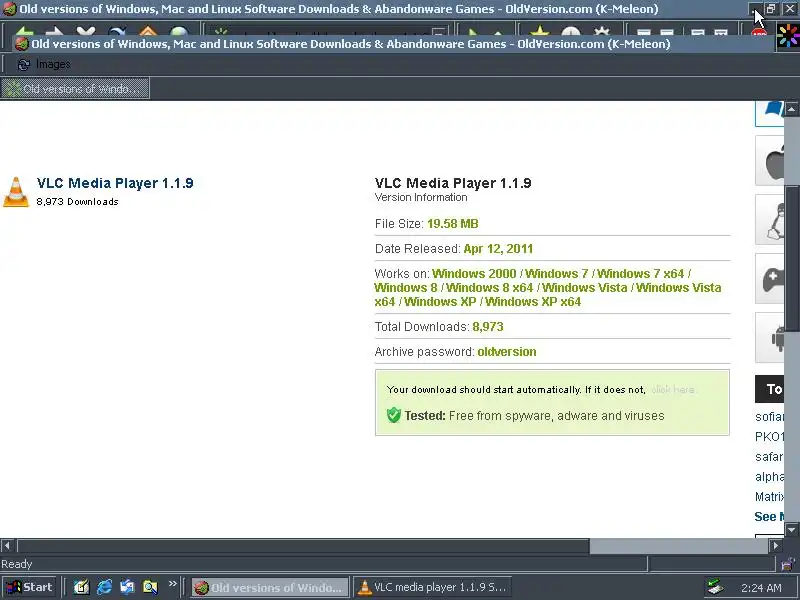Image resolution: width=800 pixels, height=600 pixels.
Task: Open the VLC Media Player 1.1.9 title link
Action: click(x=115, y=183)
